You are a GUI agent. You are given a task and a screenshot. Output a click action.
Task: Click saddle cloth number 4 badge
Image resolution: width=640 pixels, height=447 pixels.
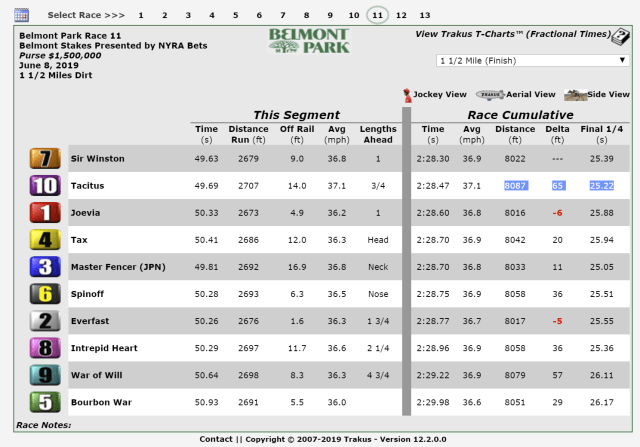point(45,240)
